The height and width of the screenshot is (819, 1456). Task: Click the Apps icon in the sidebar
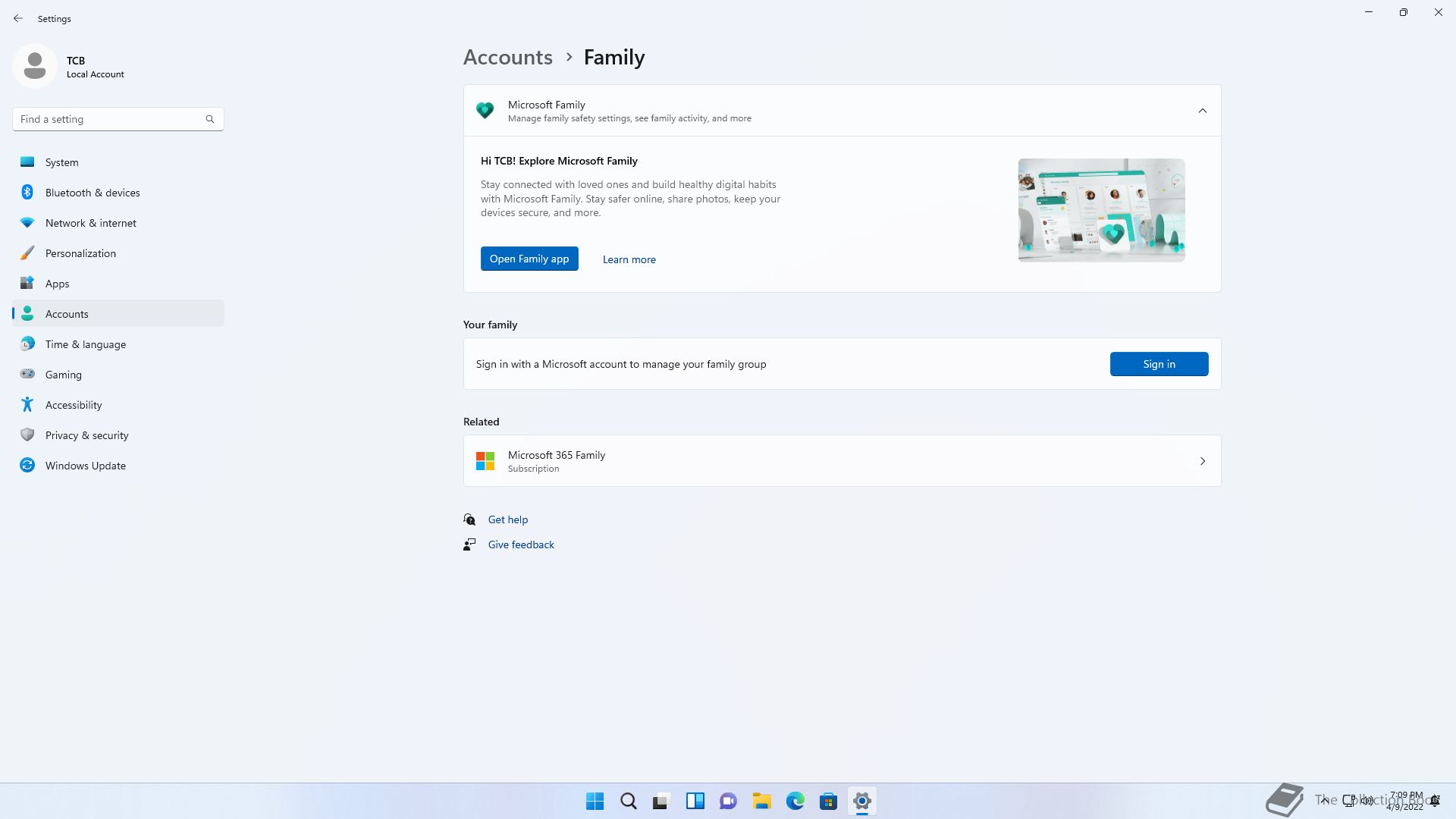click(x=27, y=284)
